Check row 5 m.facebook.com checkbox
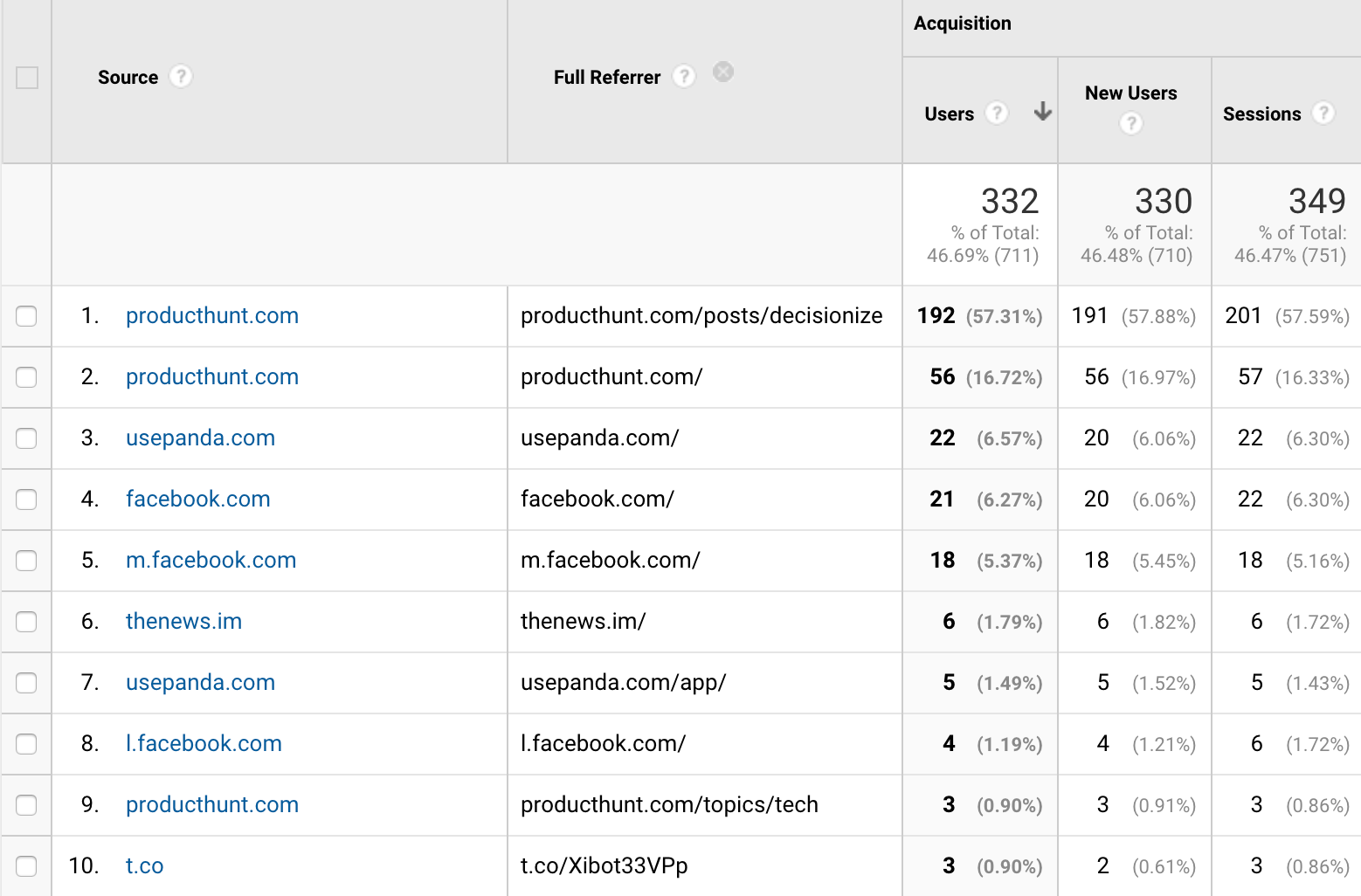This screenshot has height=896, width=1361. click(26, 561)
